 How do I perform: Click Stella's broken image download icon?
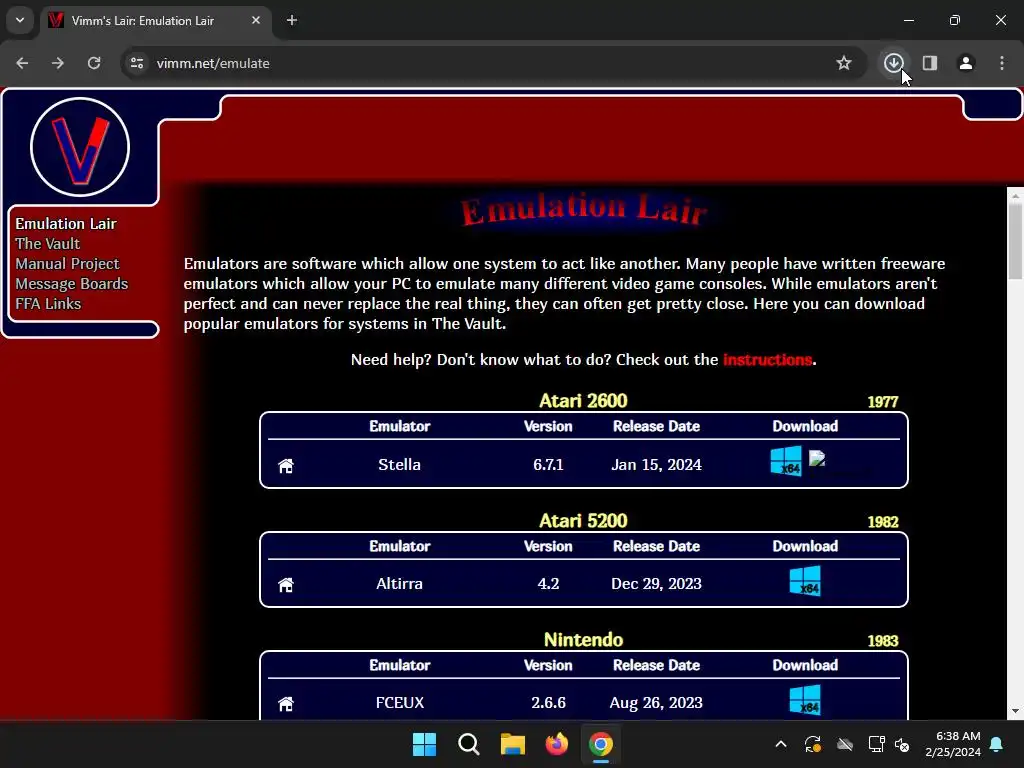[817, 458]
